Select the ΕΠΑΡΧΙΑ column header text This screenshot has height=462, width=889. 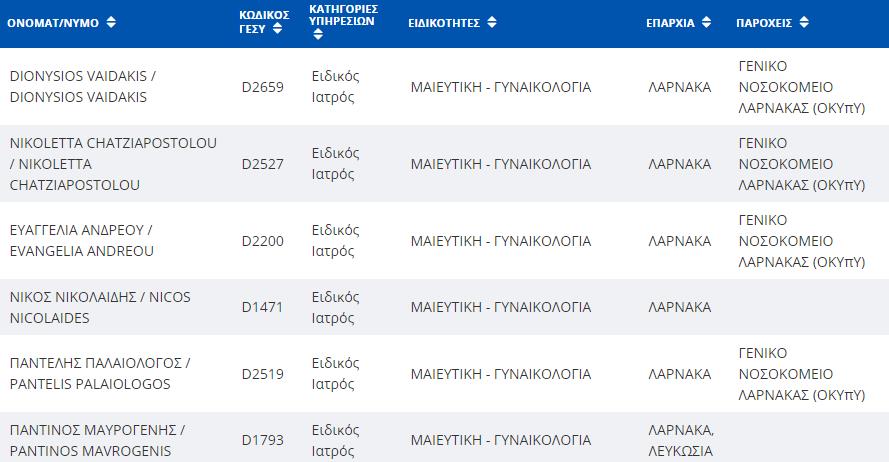tap(670, 23)
